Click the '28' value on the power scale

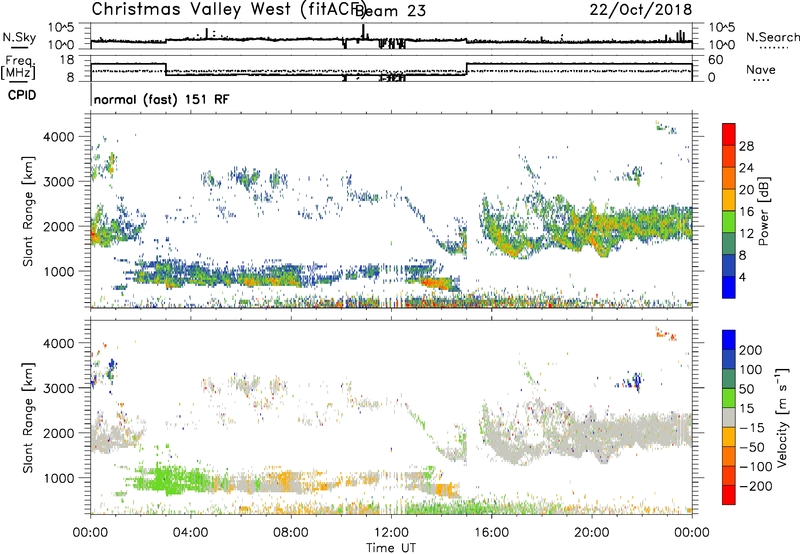tap(746, 146)
